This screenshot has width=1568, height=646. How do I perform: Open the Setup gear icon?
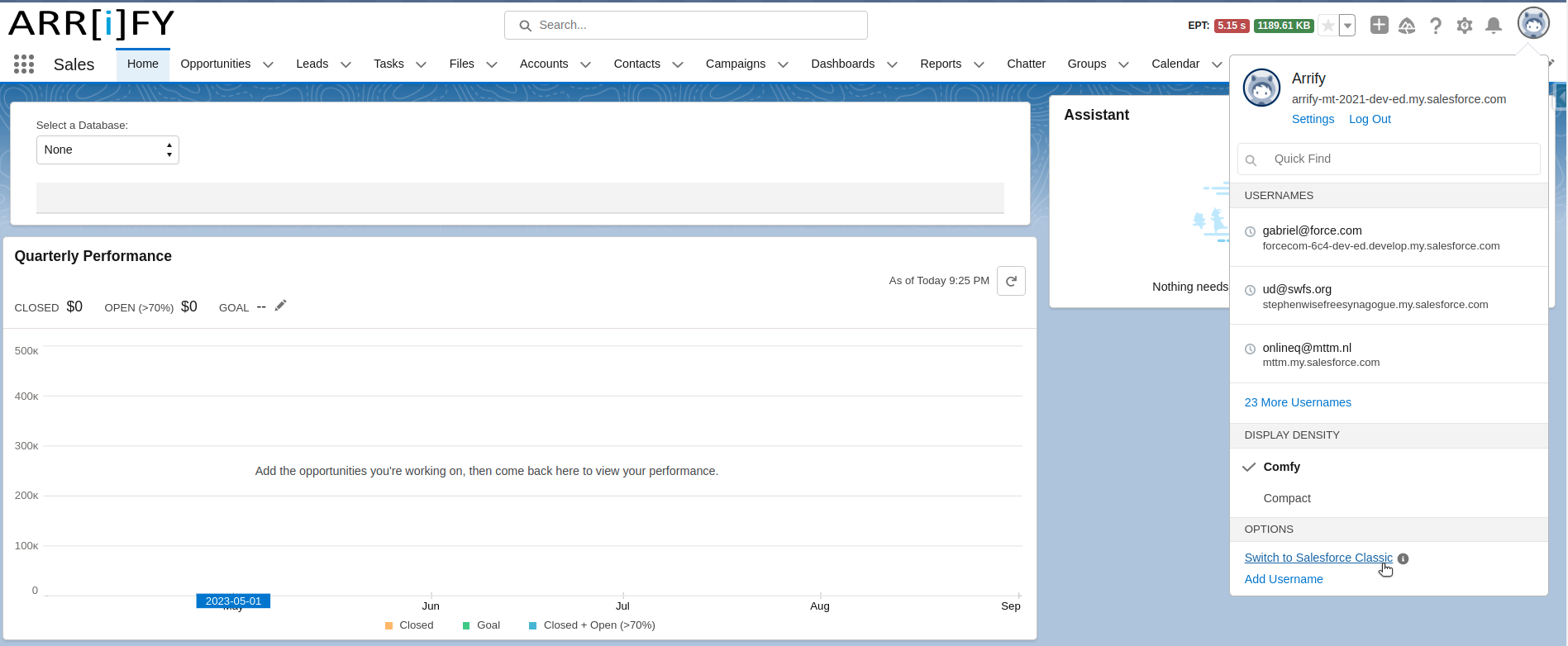click(x=1465, y=26)
